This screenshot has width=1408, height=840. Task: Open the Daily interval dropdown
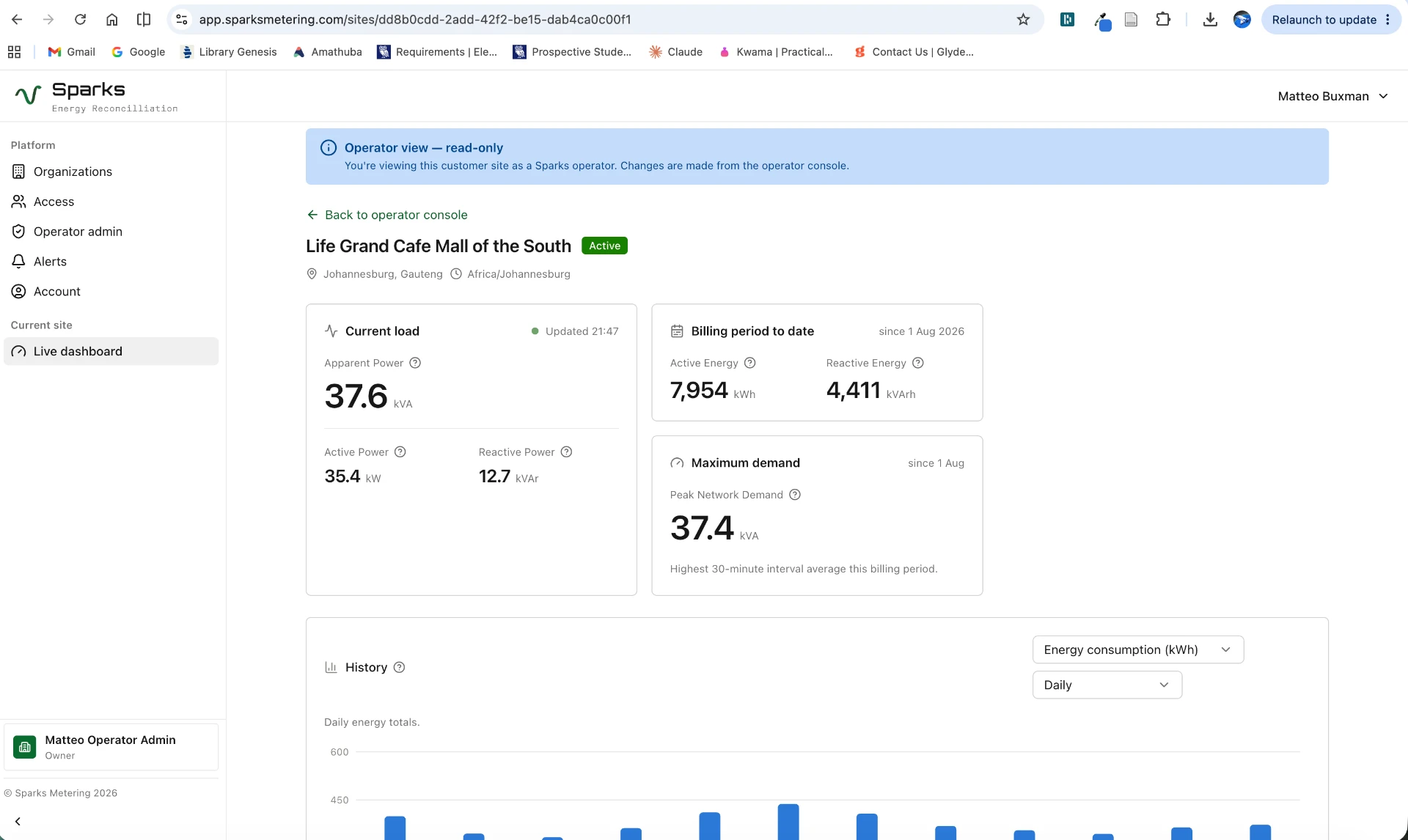(x=1107, y=685)
